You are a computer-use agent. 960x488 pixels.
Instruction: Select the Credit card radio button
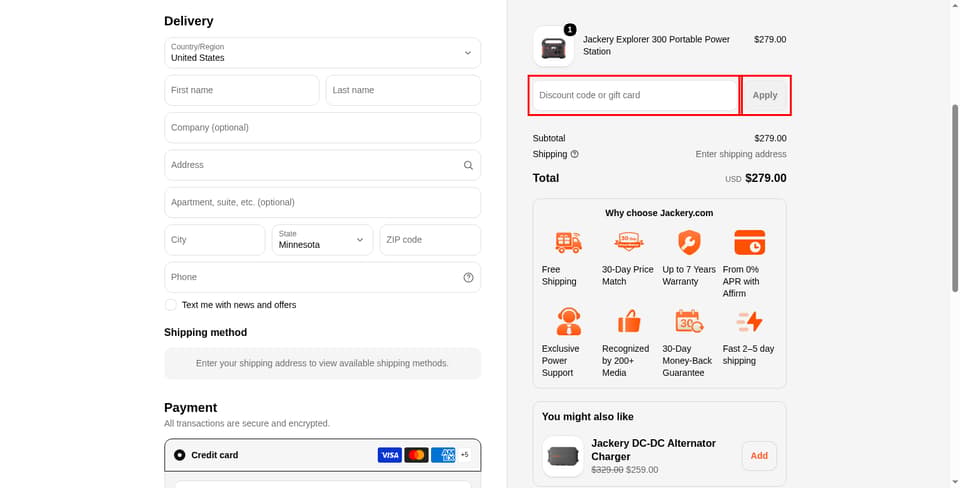[179, 455]
